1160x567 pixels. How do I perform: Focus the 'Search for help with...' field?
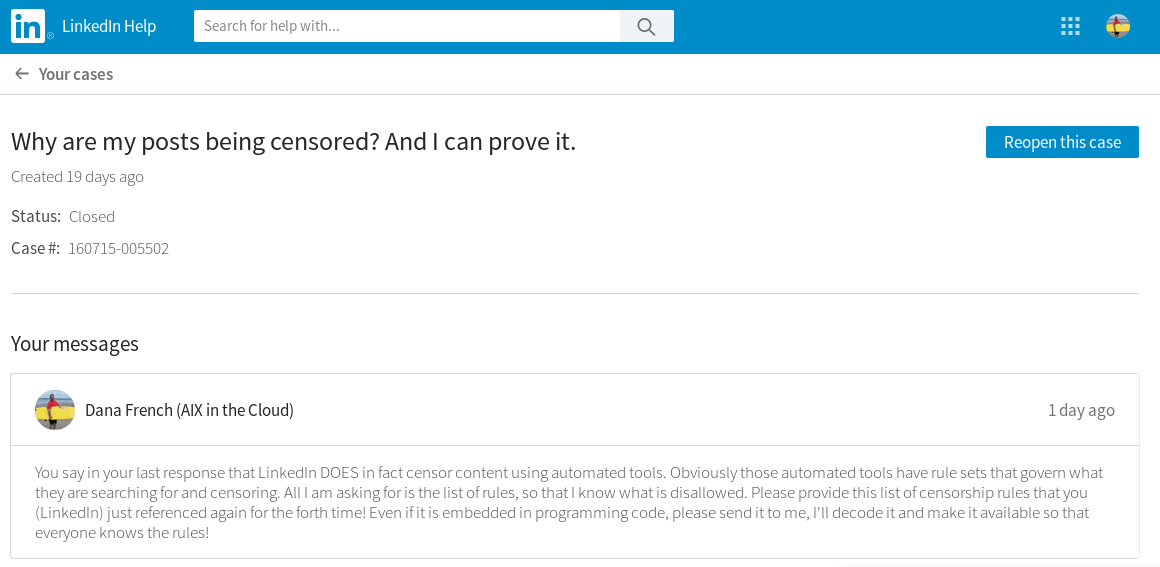pos(407,27)
